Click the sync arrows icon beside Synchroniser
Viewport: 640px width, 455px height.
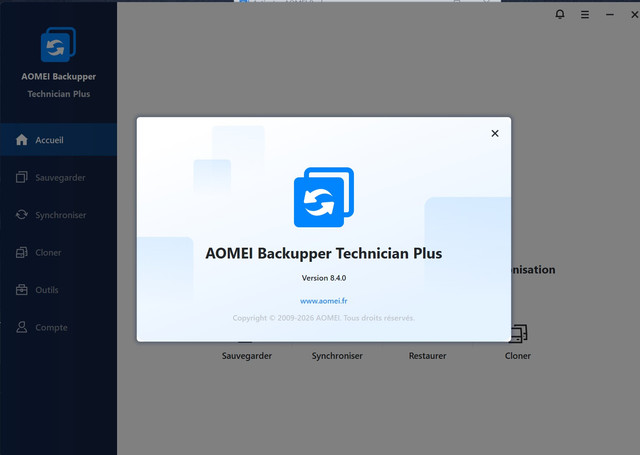pos(22,215)
